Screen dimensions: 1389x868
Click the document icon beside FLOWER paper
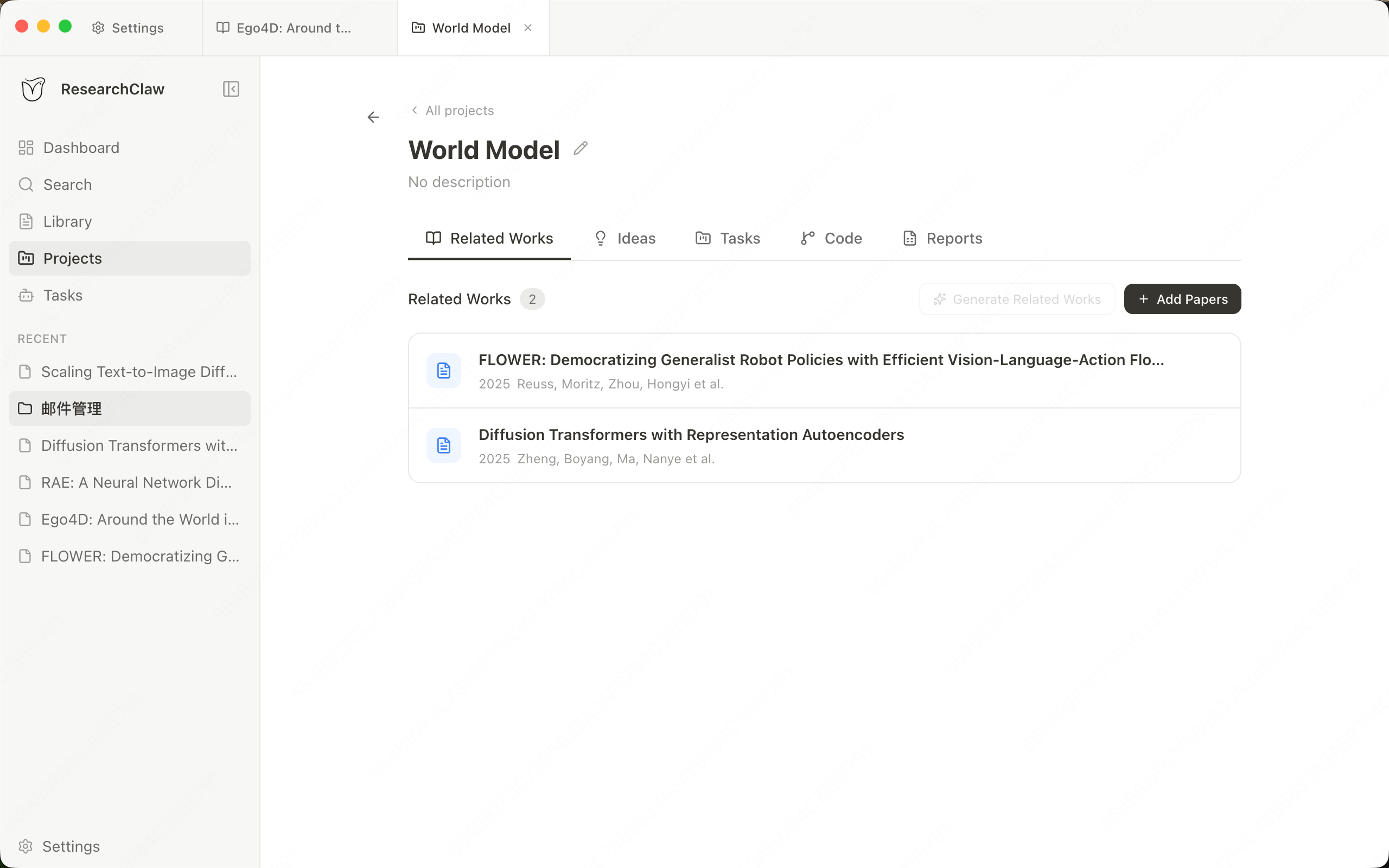pos(443,371)
